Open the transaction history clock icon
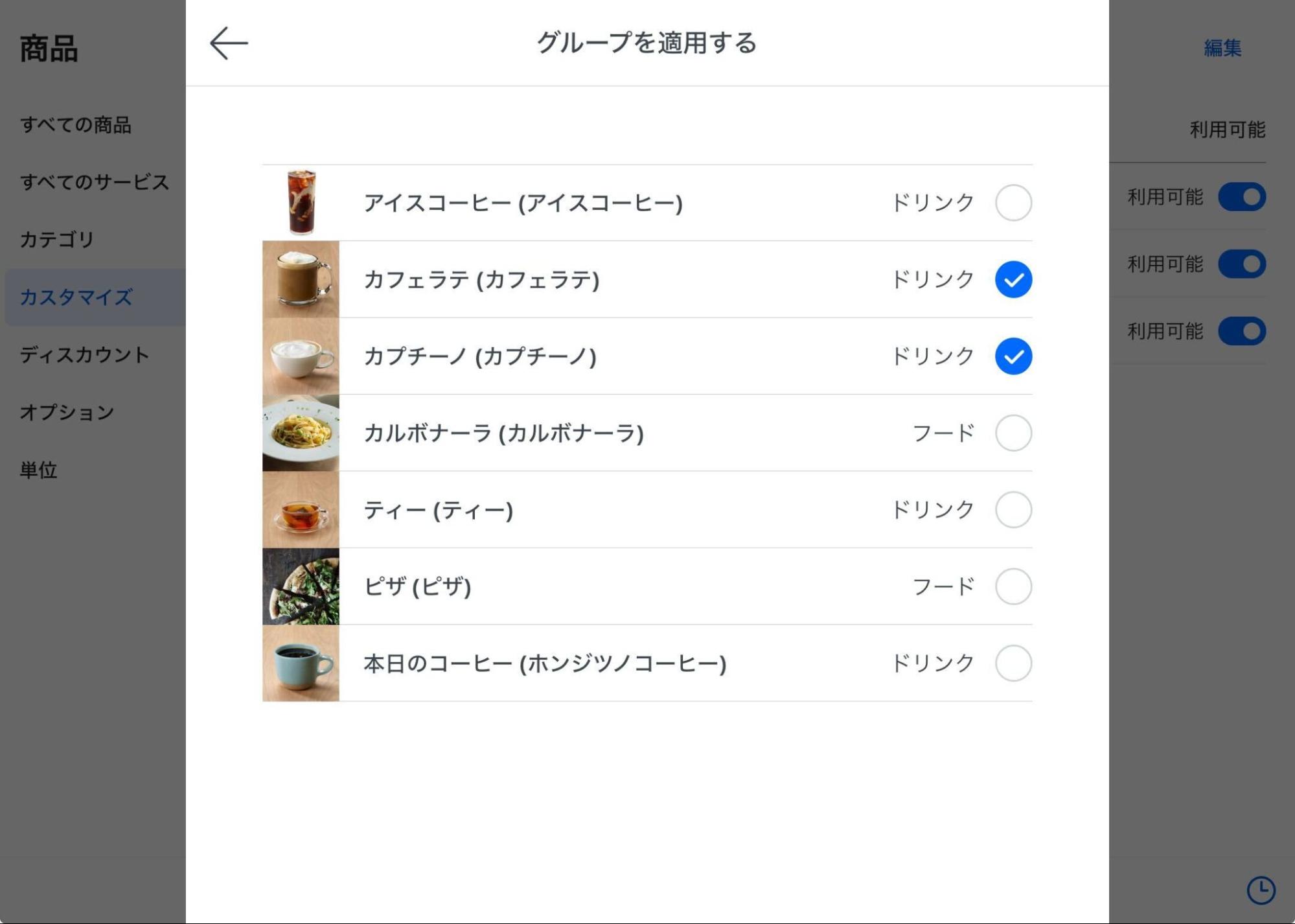1295x924 pixels. point(1260,891)
